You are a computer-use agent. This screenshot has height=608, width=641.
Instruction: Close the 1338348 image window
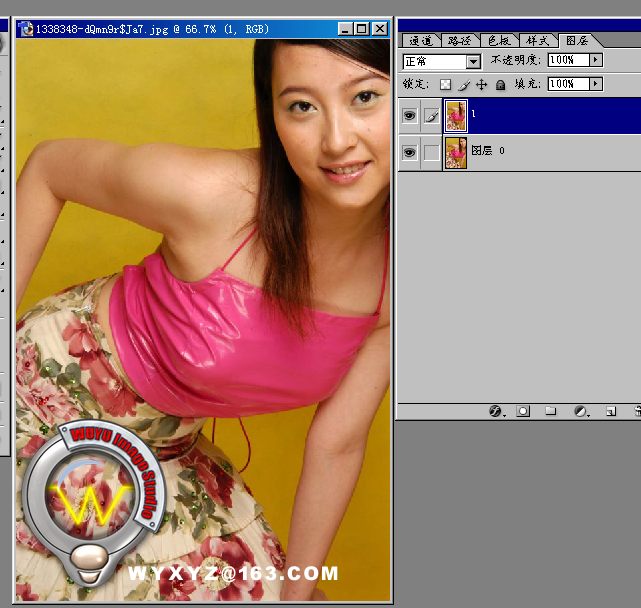[x=380, y=29]
